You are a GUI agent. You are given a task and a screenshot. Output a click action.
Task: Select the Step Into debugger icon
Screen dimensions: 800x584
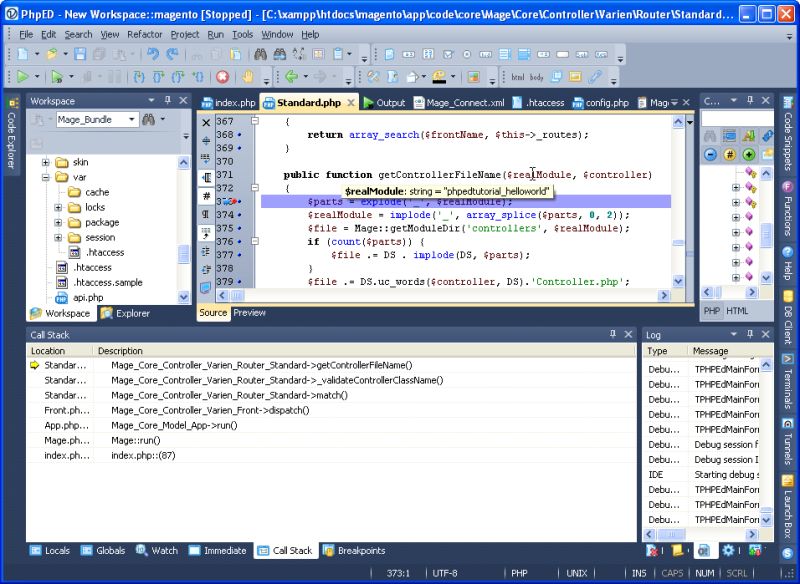coord(137,74)
